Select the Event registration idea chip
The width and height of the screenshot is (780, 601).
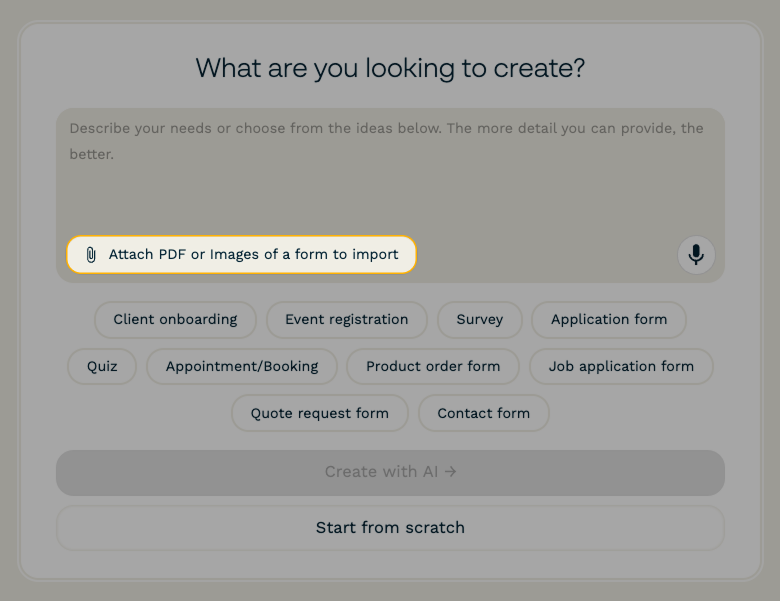(x=347, y=319)
